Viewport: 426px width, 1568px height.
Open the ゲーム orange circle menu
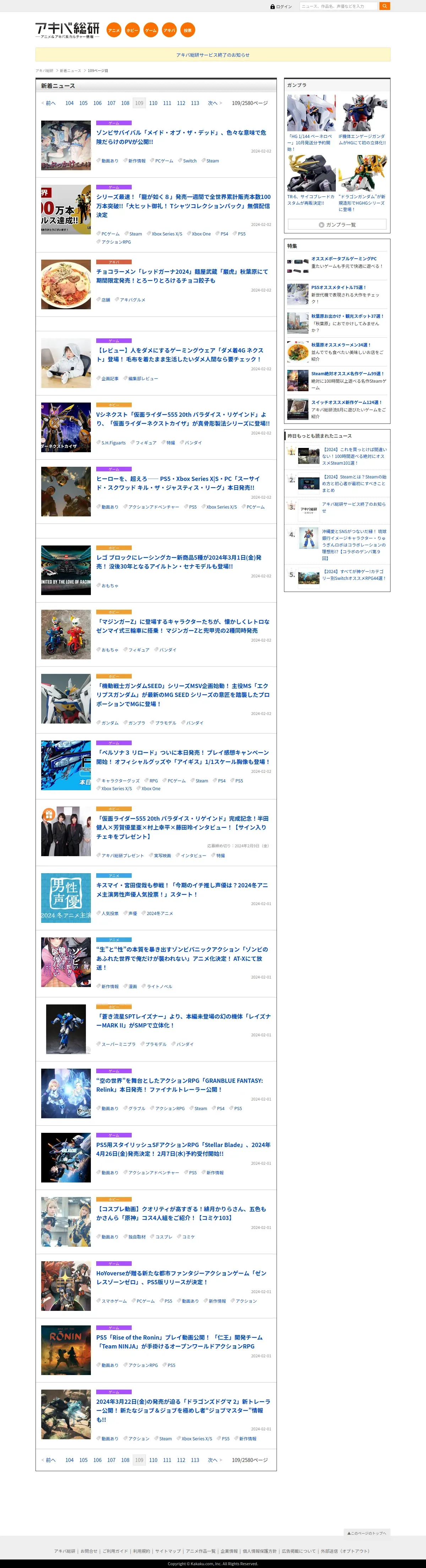[151, 30]
